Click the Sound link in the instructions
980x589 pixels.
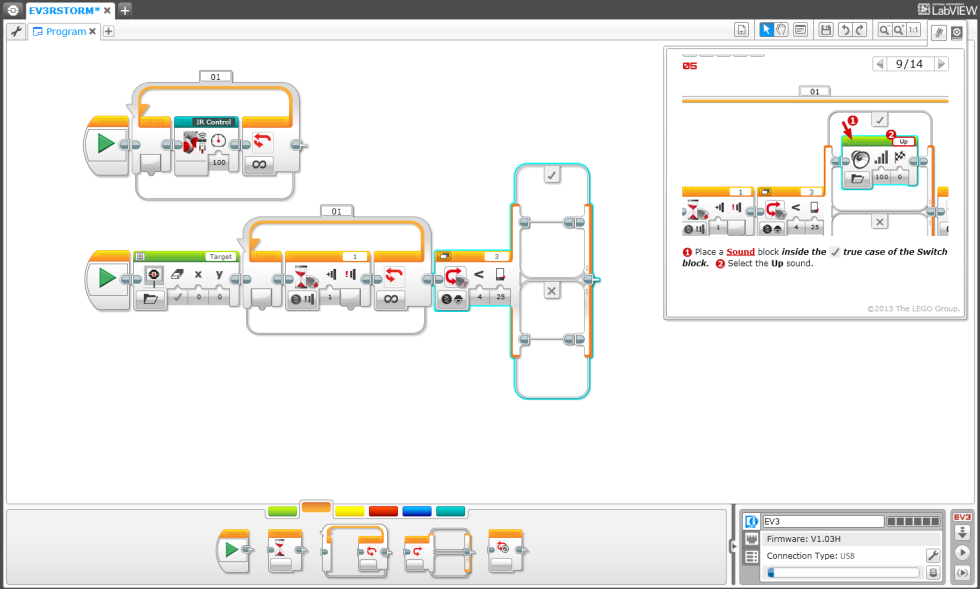click(741, 252)
